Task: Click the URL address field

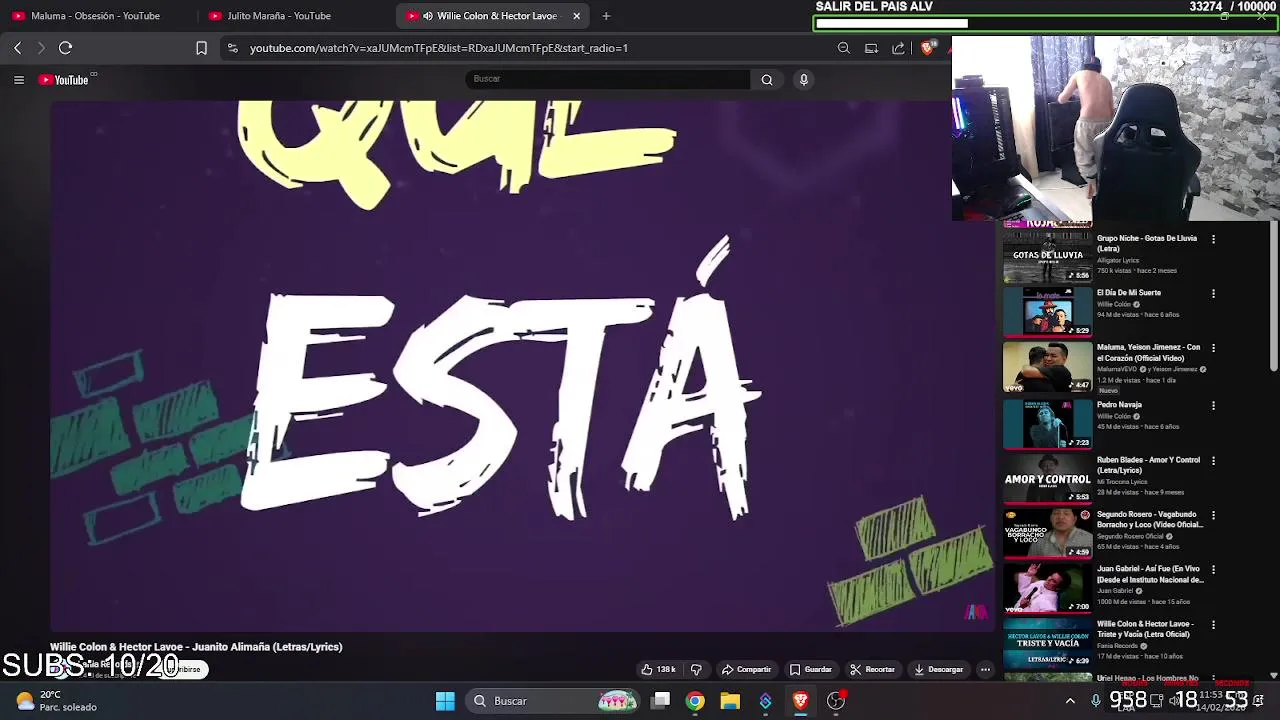Action: (x=530, y=48)
